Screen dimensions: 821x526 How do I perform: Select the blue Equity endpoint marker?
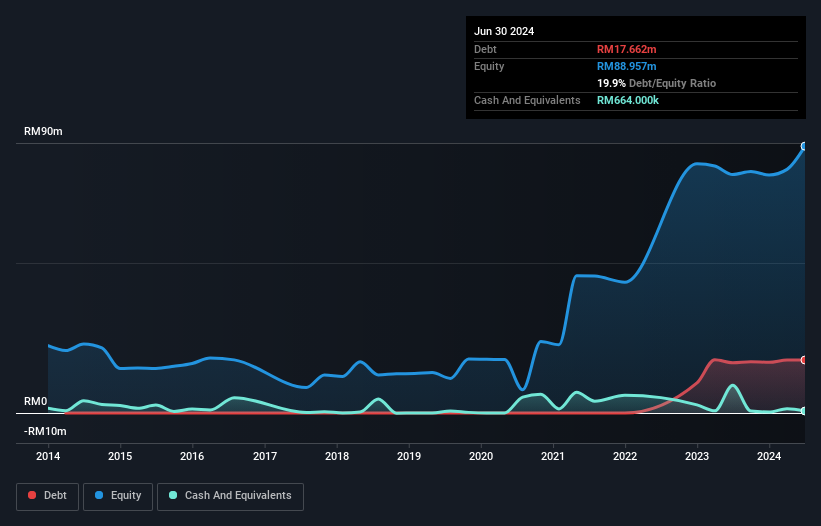804,147
